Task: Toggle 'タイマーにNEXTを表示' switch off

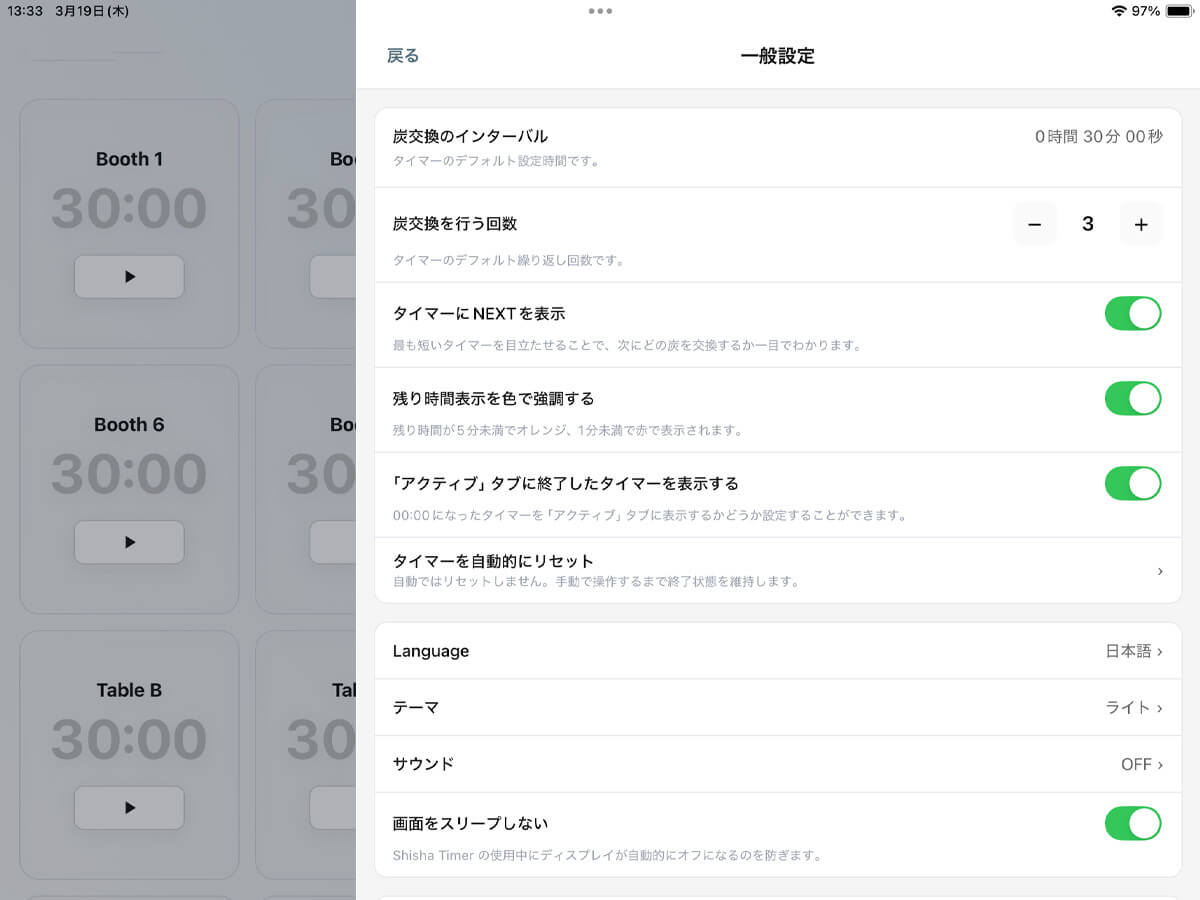Action: pos(1132,313)
